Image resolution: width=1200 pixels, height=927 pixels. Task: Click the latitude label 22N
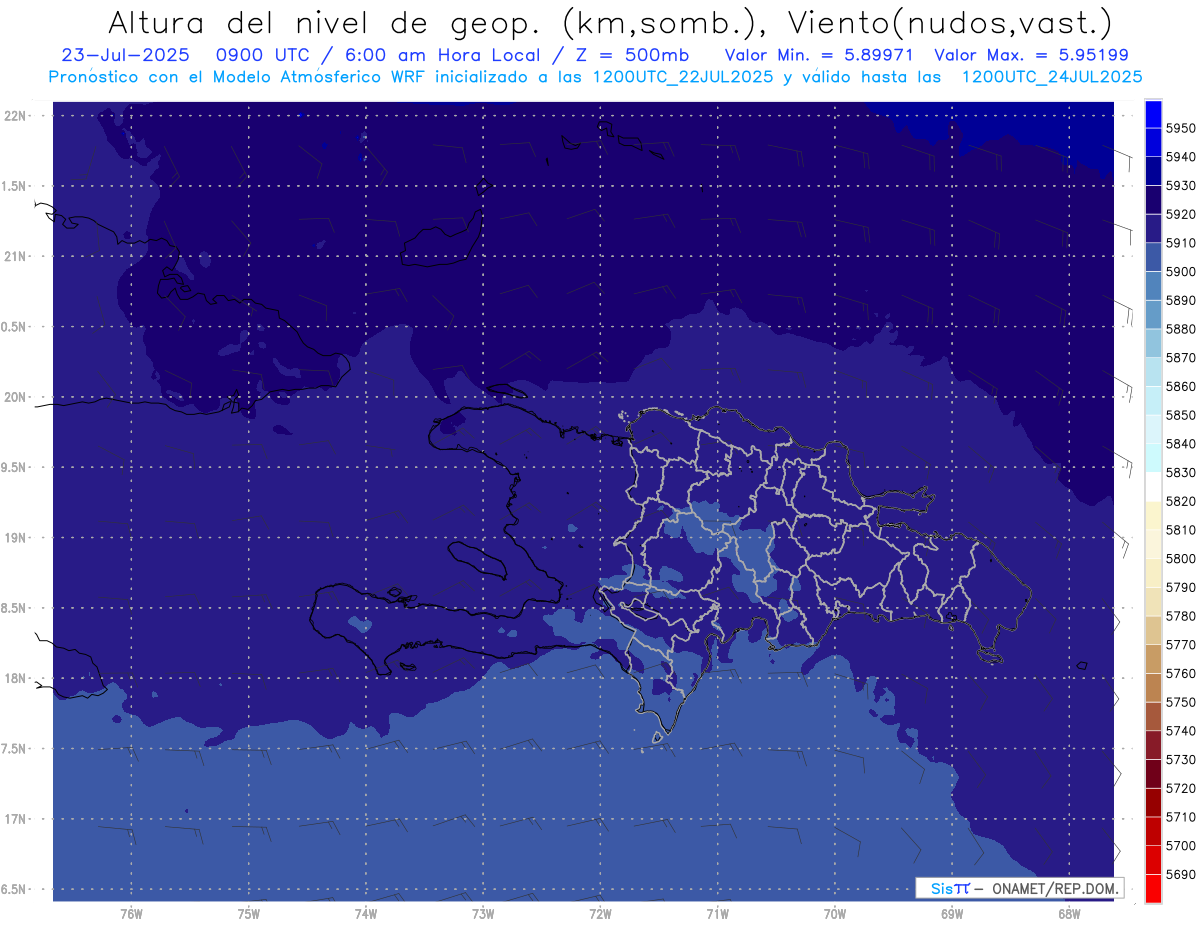pyautogui.click(x=16, y=116)
